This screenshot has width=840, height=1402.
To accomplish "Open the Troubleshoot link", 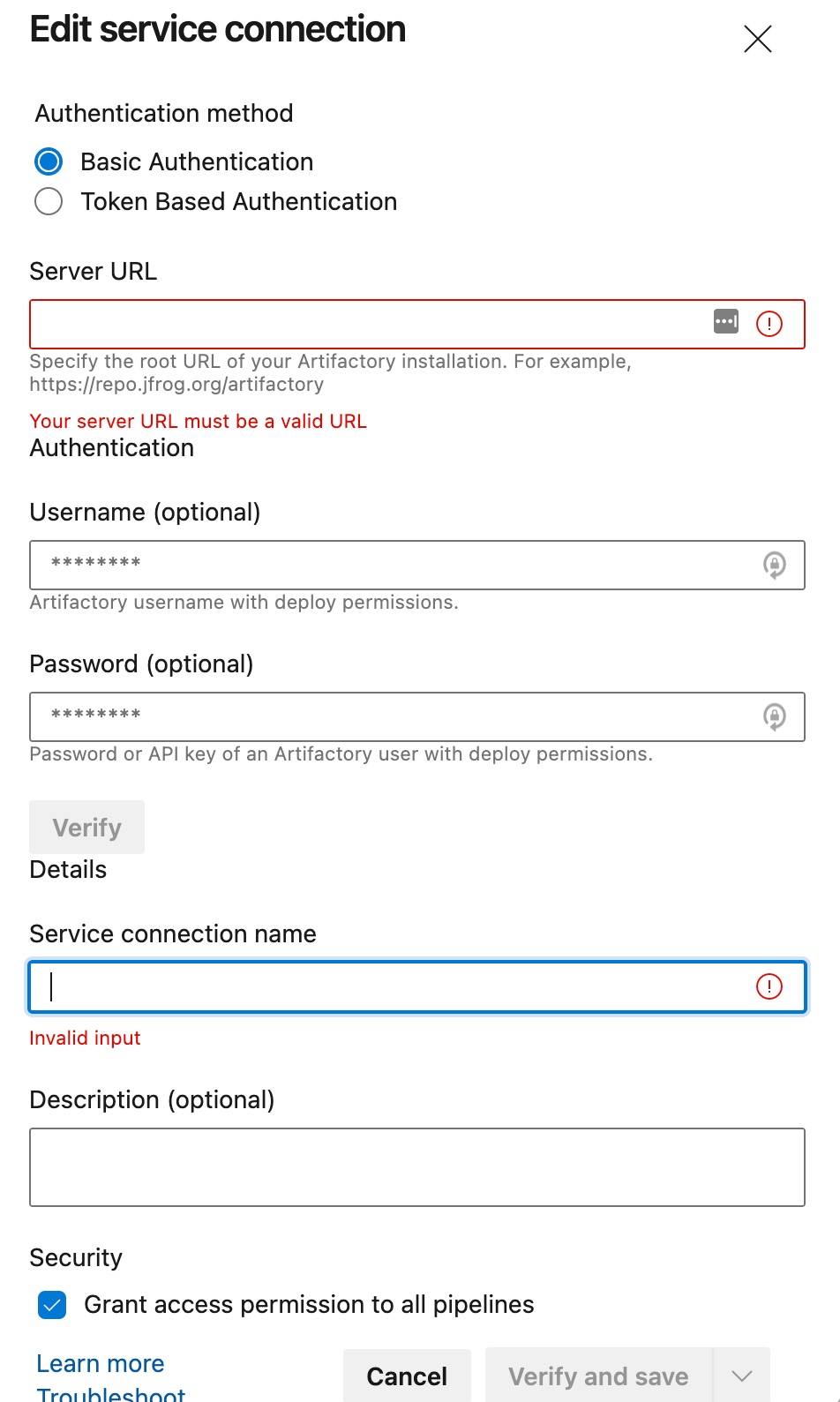I will 109,1394.
